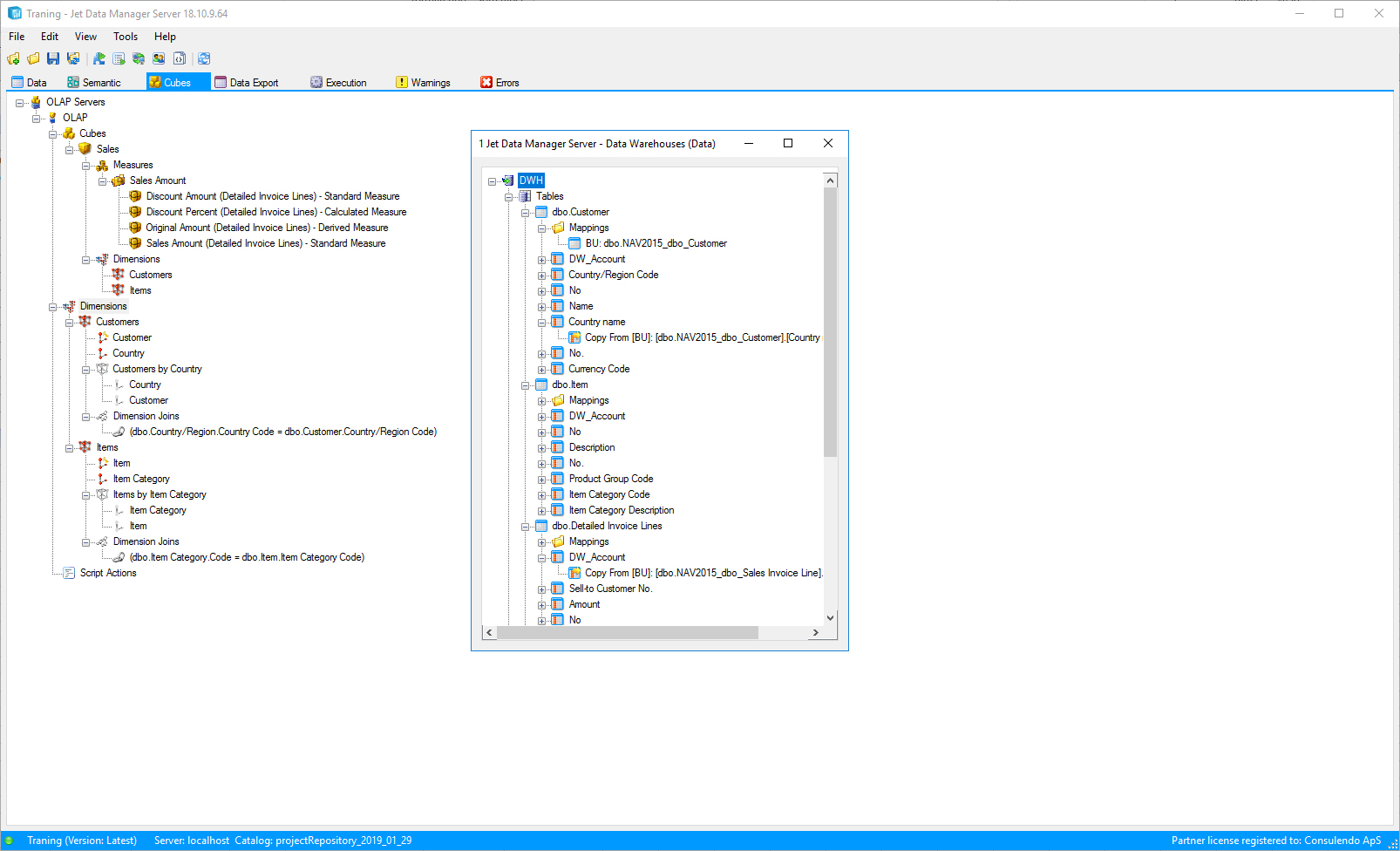Switch to the Data tab
This screenshot has width=1400, height=851.
[x=29, y=82]
